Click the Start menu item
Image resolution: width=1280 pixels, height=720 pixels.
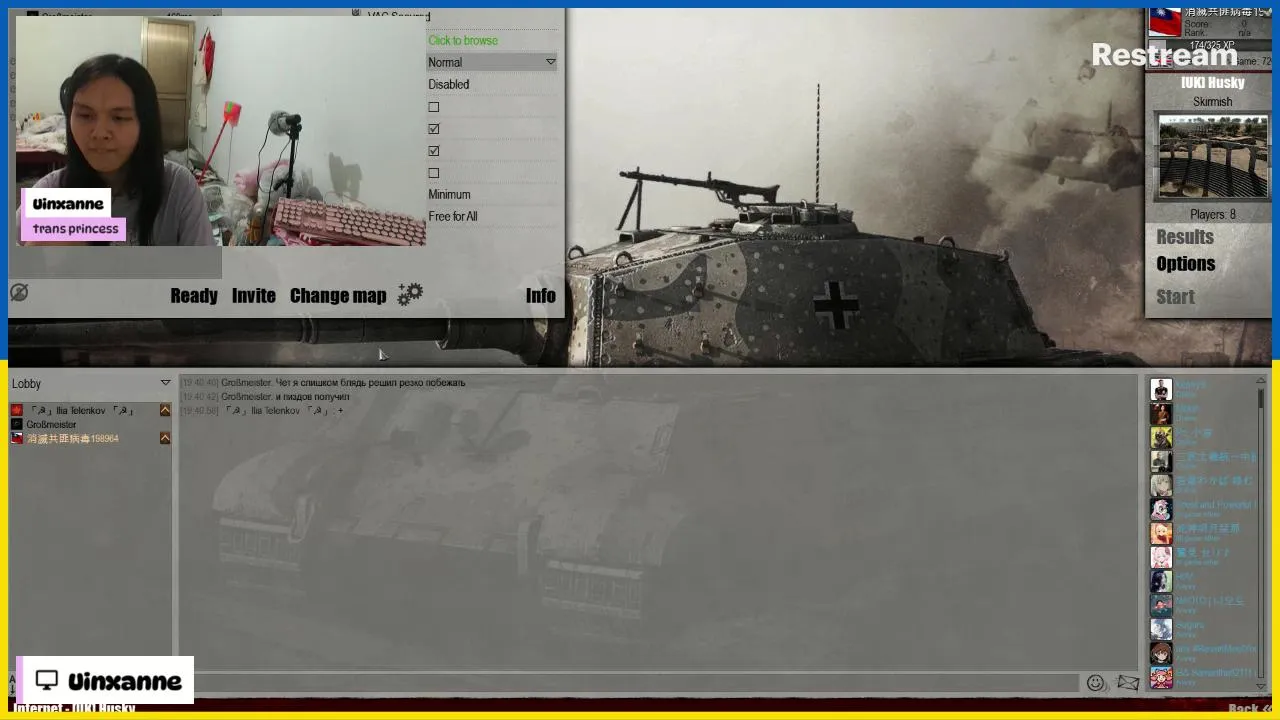click(x=1176, y=297)
